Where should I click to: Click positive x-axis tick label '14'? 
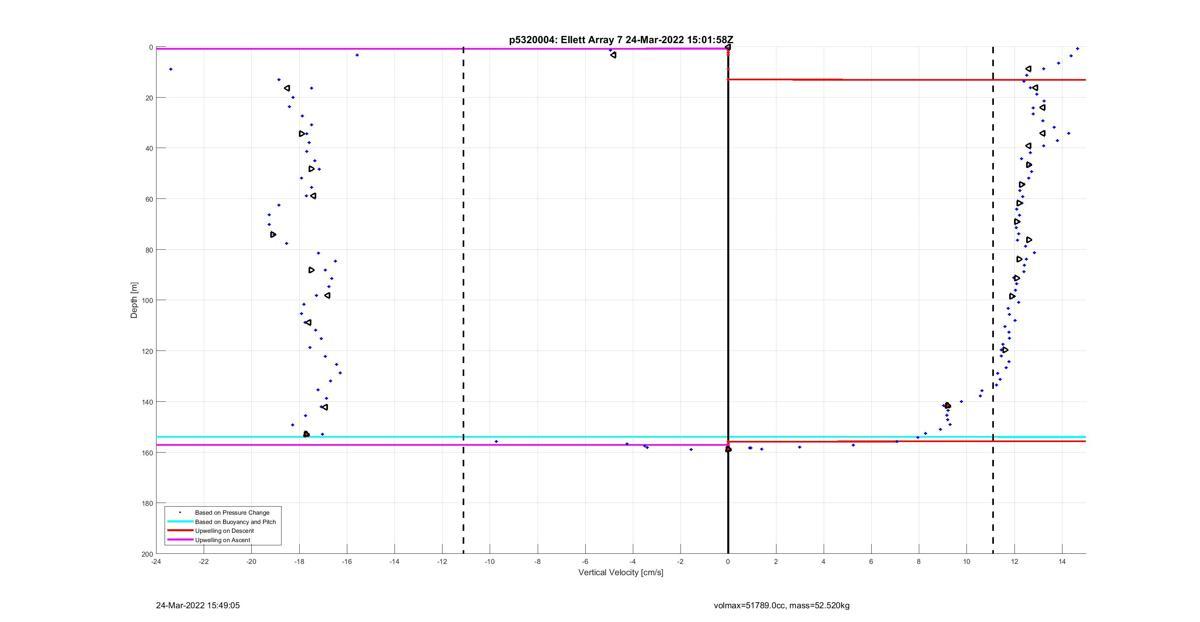pos(1062,562)
